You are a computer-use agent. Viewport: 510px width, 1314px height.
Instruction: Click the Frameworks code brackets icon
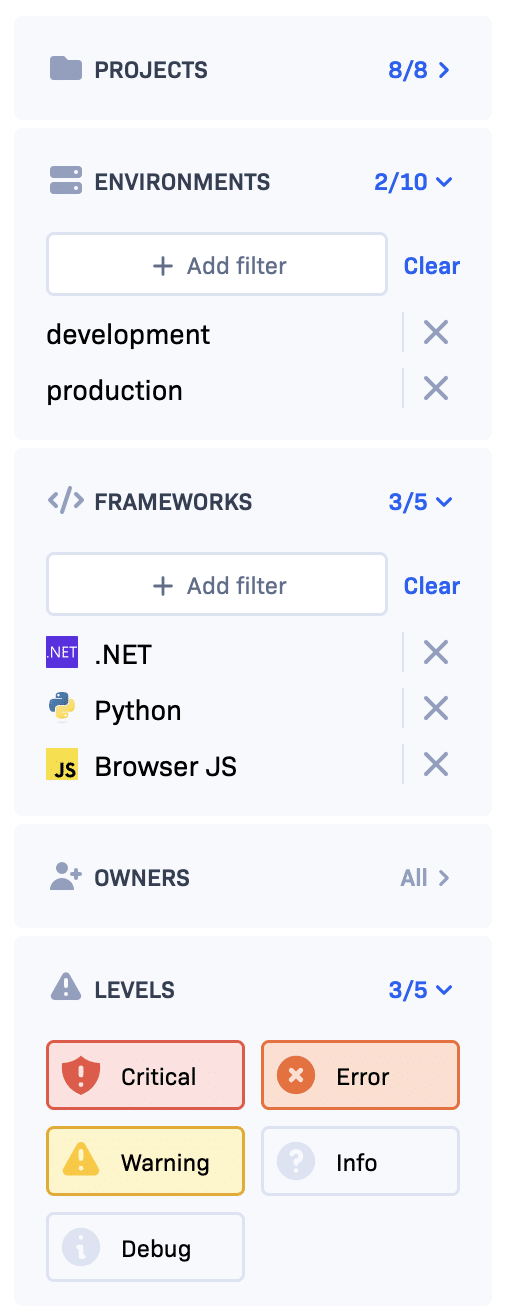pos(65,501)
